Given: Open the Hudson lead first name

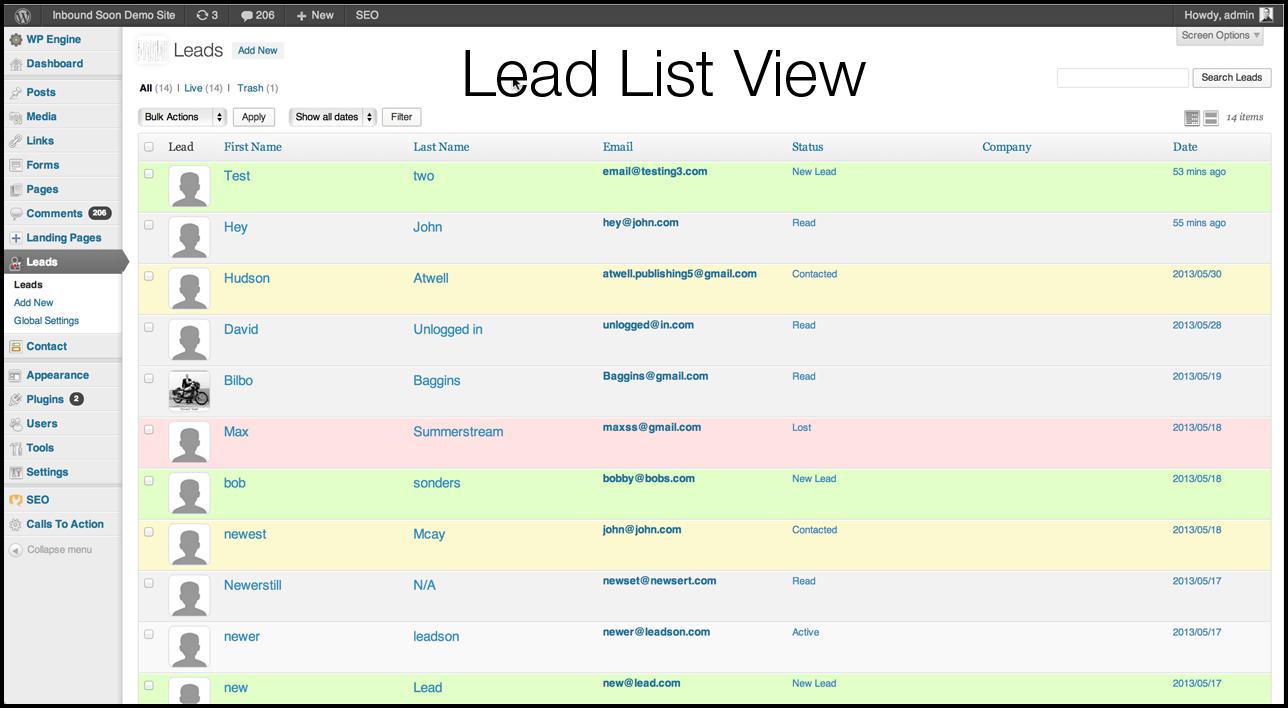Looking at the screenshot, I should click(x=247, y=278).
